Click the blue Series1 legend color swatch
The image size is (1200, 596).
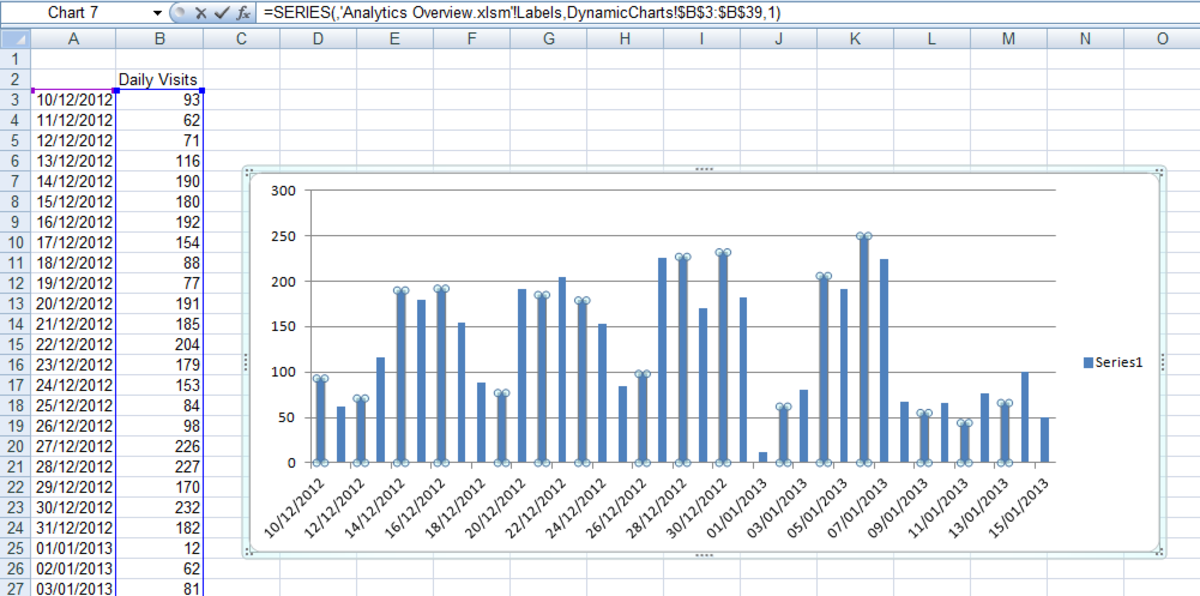coord(1088,363)
